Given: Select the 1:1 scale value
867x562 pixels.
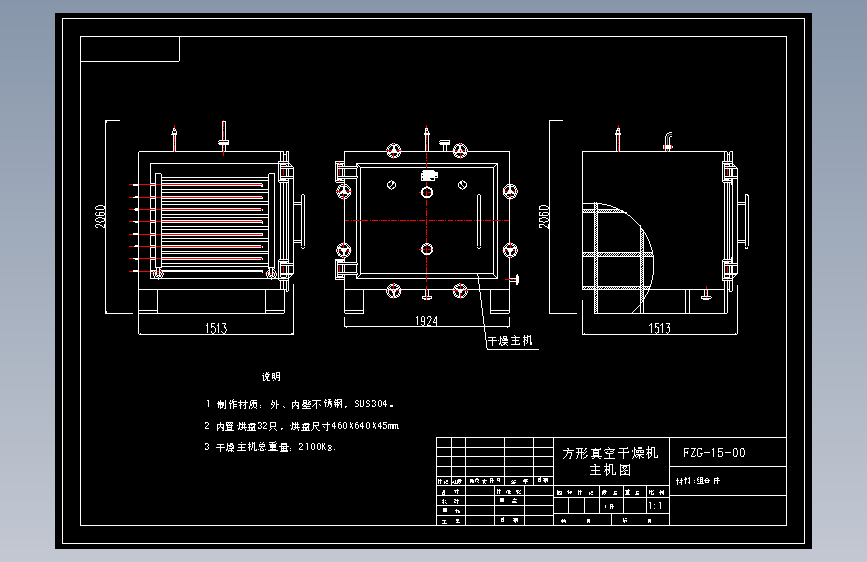Looking at the screenshot, I should [655, 506].
